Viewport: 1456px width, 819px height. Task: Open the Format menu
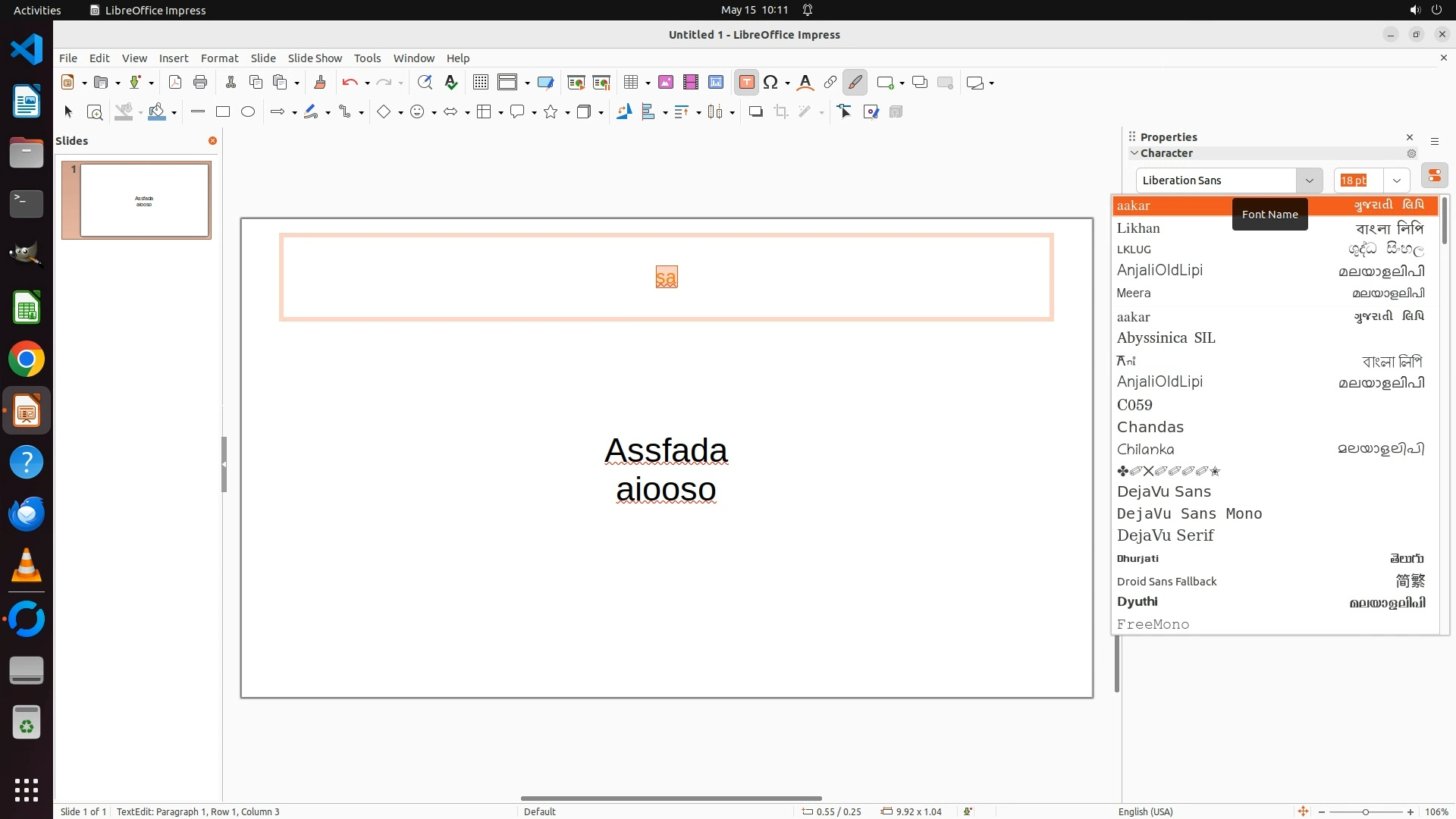219,58
